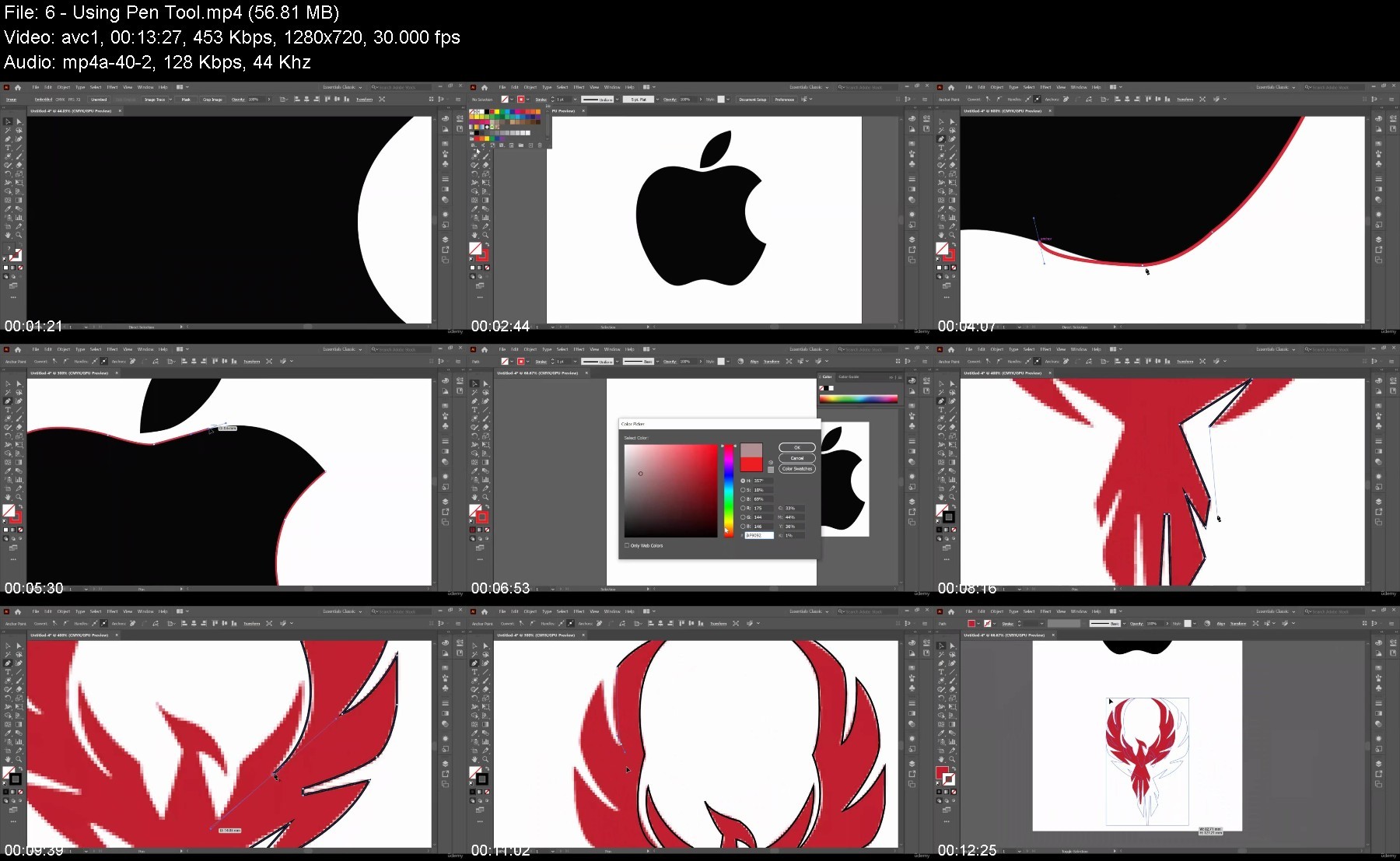Image resolution: width=1400 pixels, height=861 pixels.
Task: Click the Crop Image button in 00:01:21 frame
Action: 212,100
